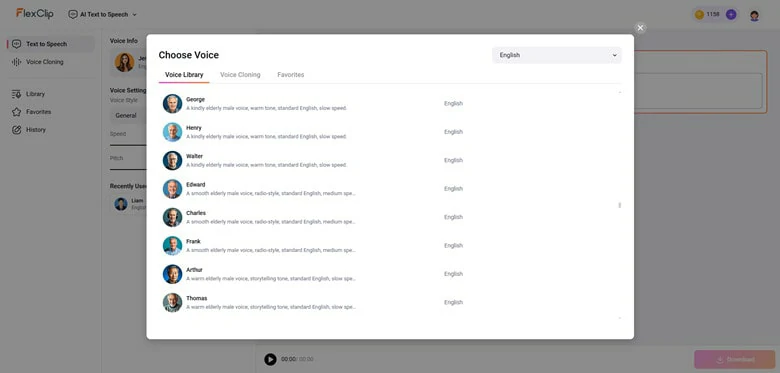
Task: Click the voice name George
Action: (x=195, y=99)
